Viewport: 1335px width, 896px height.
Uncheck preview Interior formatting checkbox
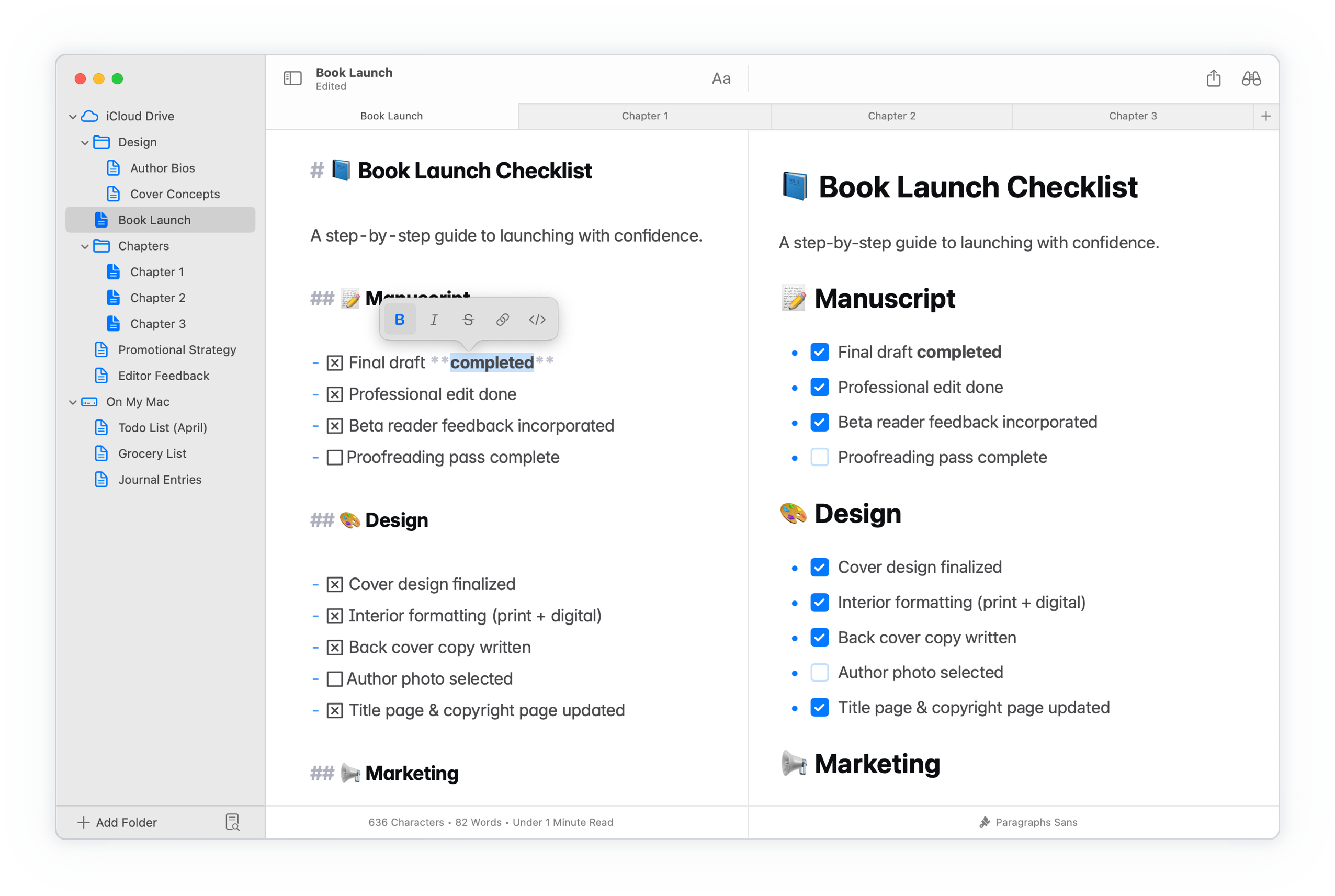coord(820,602)
